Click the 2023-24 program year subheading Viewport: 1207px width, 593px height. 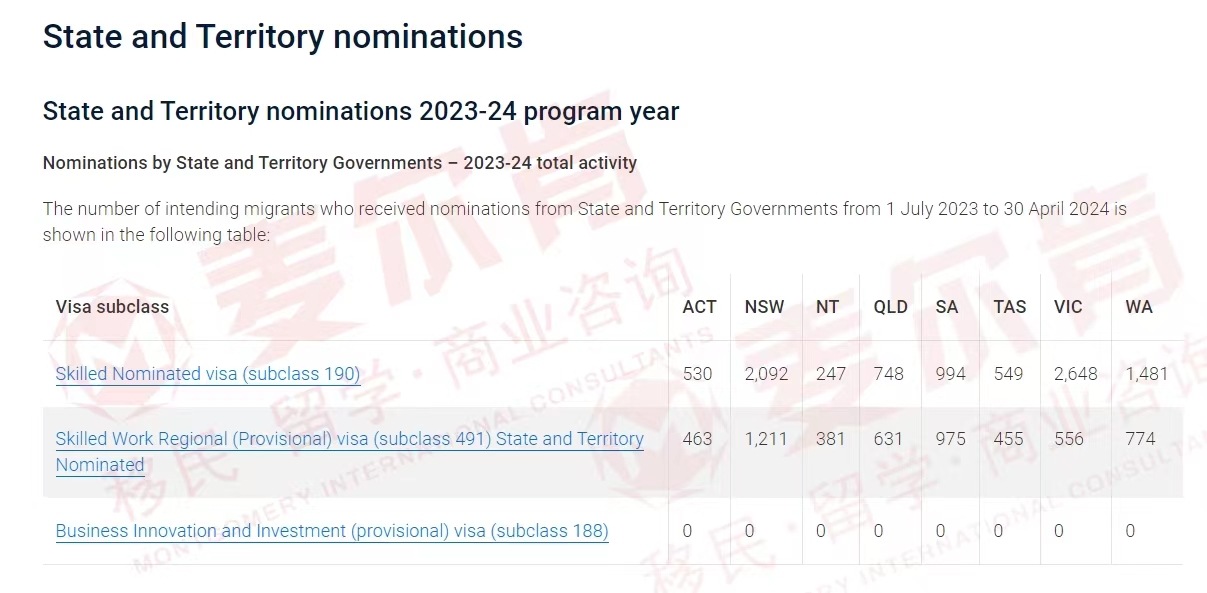[361, 111]
